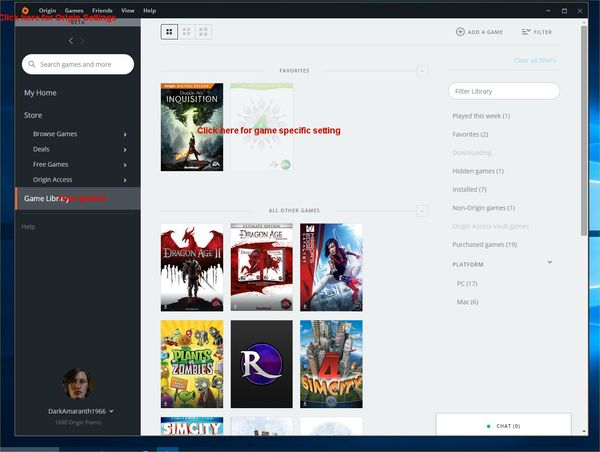Viewport: 600px width, 452px height.
Task: Collapse the Platform filter group
Action: pos(549,262)
